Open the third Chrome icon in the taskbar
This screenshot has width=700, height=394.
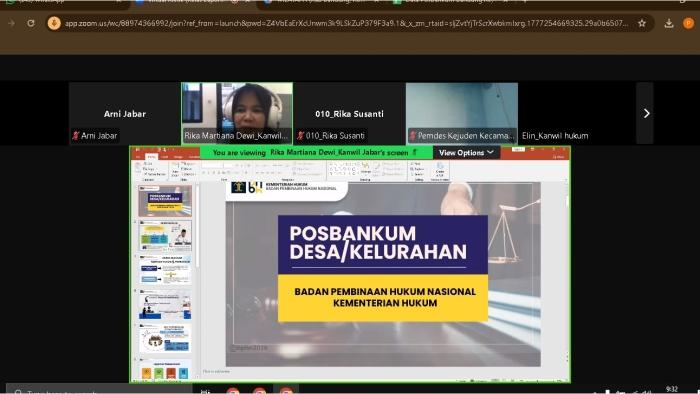[x=286, y=391]
